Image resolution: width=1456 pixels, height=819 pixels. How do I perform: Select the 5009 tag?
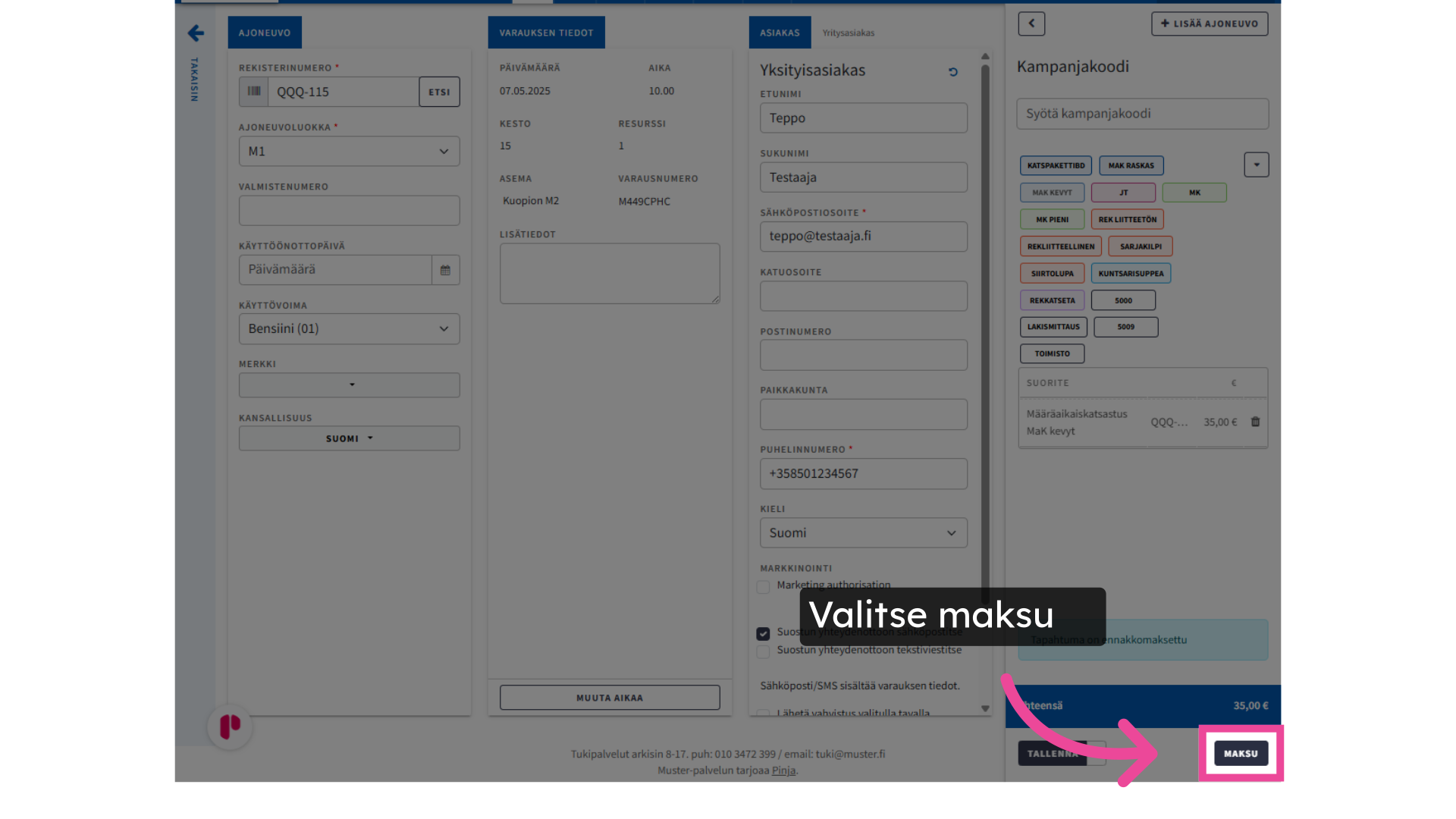(1125, 327)
